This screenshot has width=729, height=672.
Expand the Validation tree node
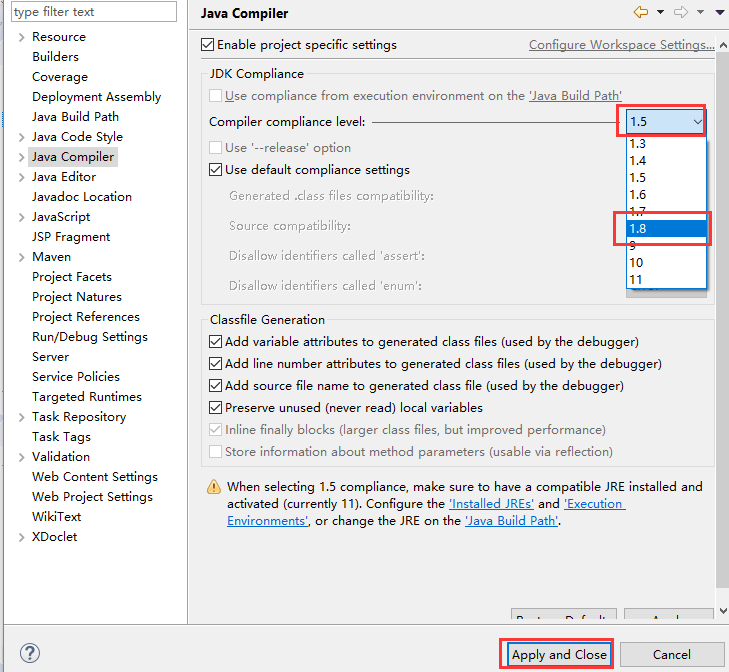click(x=21, y=457)
